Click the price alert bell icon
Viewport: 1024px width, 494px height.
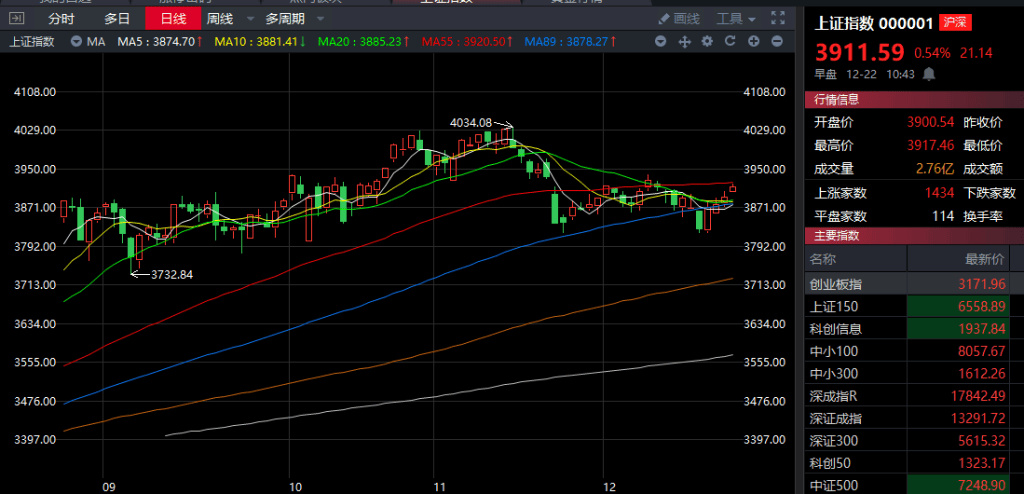929,74
